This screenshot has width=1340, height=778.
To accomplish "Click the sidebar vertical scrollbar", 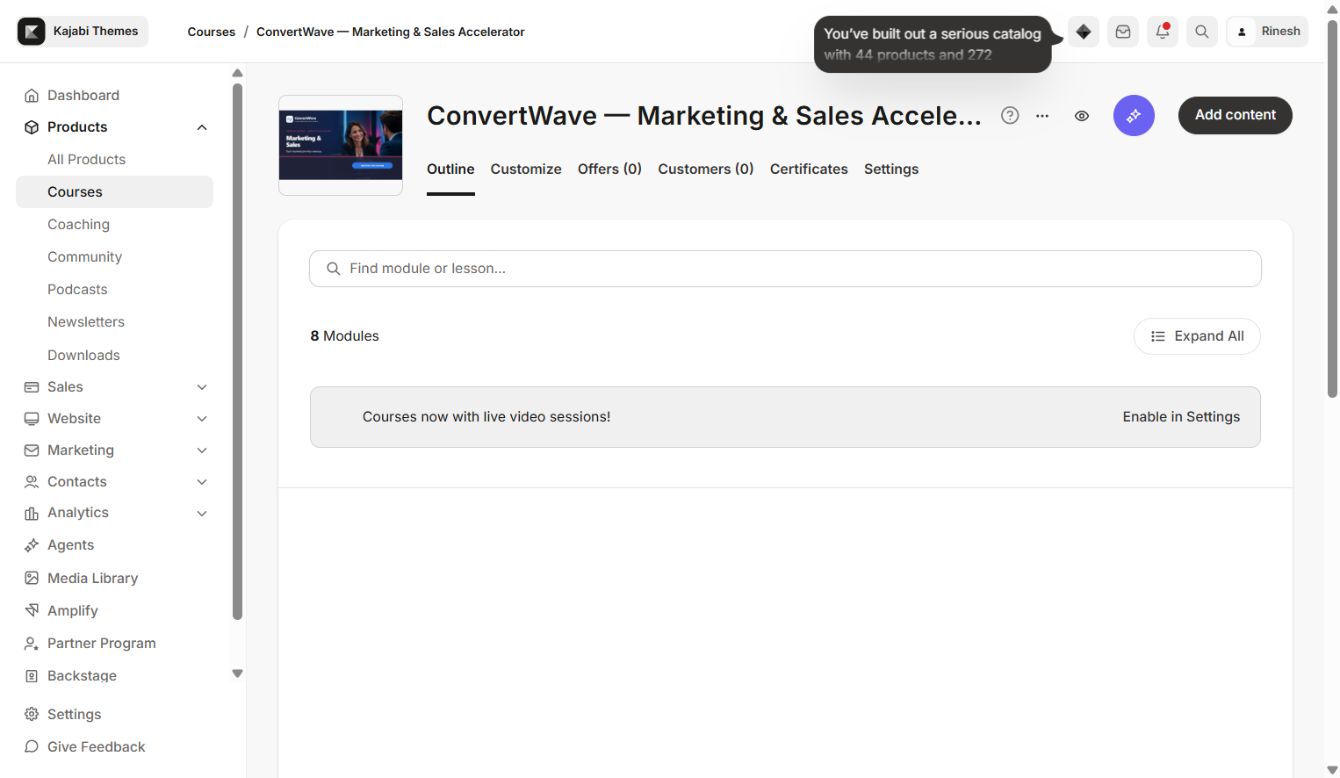I will (x=237, y=350).
